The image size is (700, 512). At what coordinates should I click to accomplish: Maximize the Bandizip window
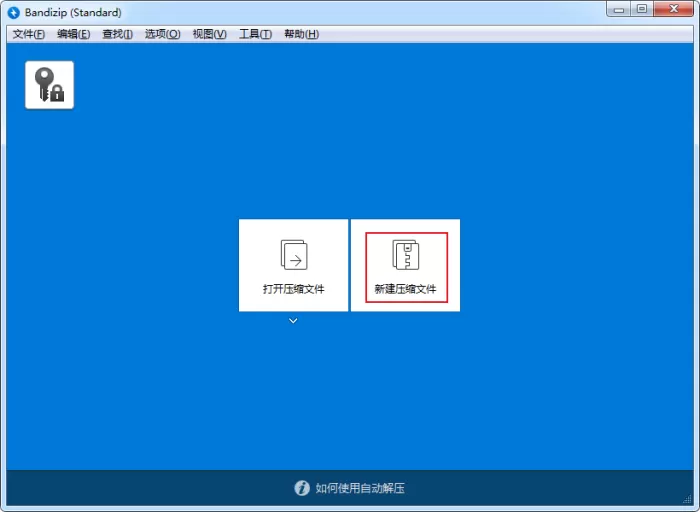pyautogui.click(x=642, y=9)
